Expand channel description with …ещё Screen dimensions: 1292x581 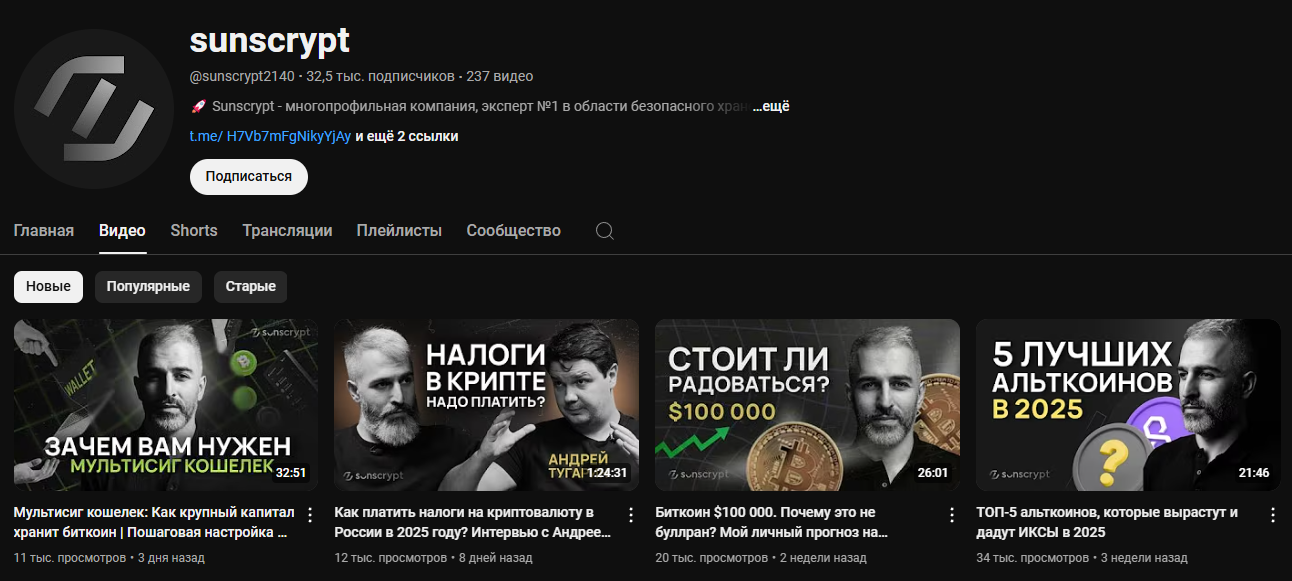coord(771,106)
